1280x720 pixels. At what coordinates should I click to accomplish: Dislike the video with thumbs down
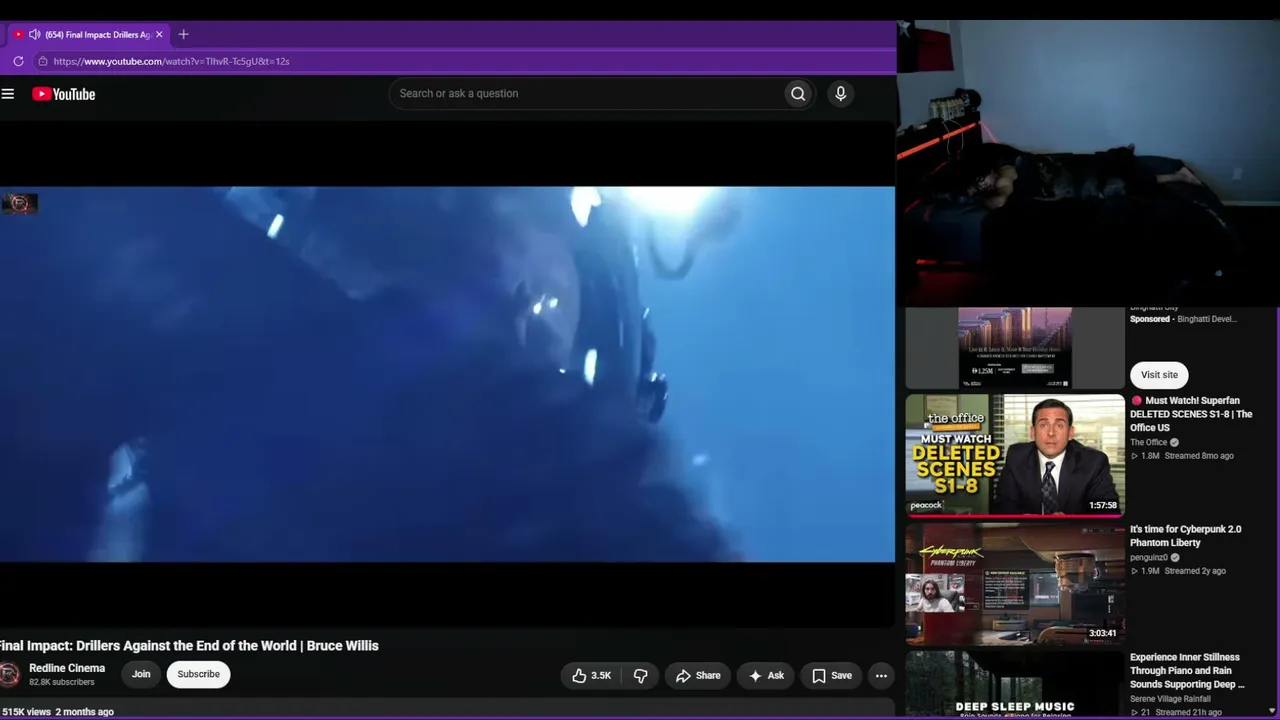640,676
